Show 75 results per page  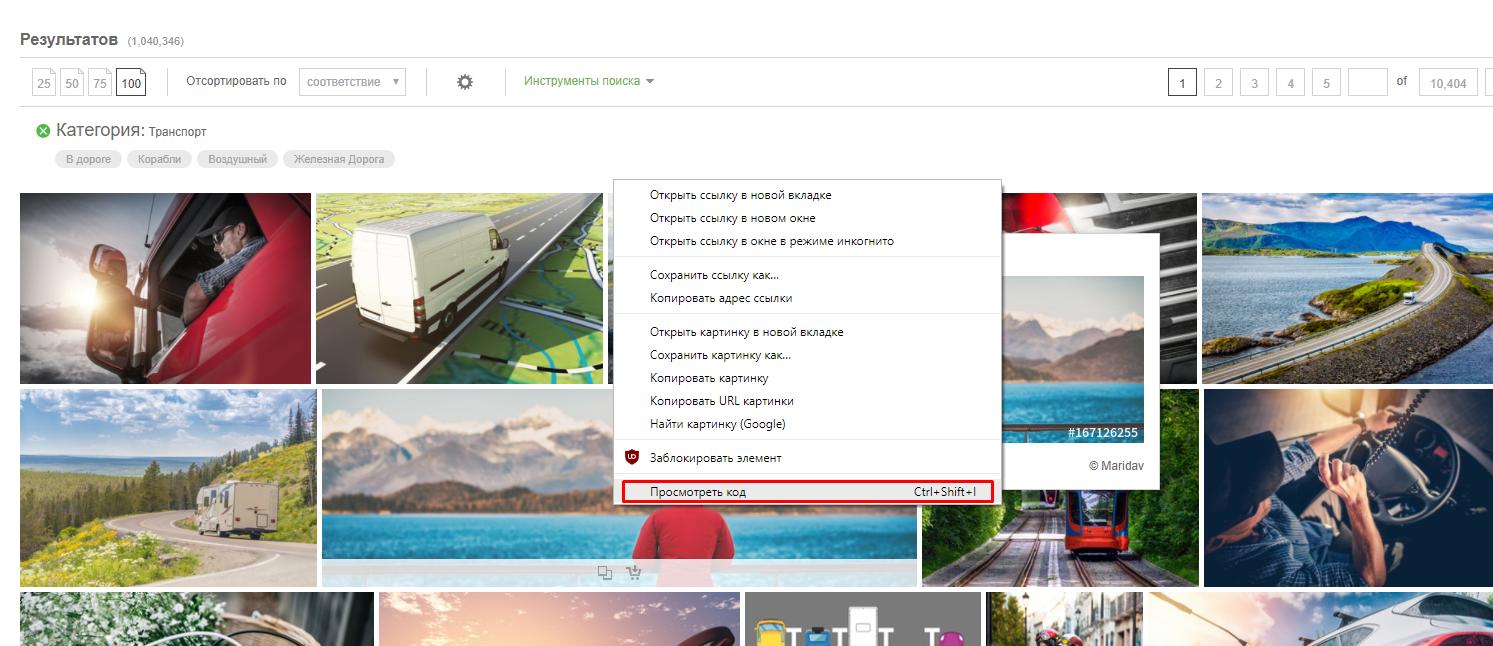coord(100,82)
